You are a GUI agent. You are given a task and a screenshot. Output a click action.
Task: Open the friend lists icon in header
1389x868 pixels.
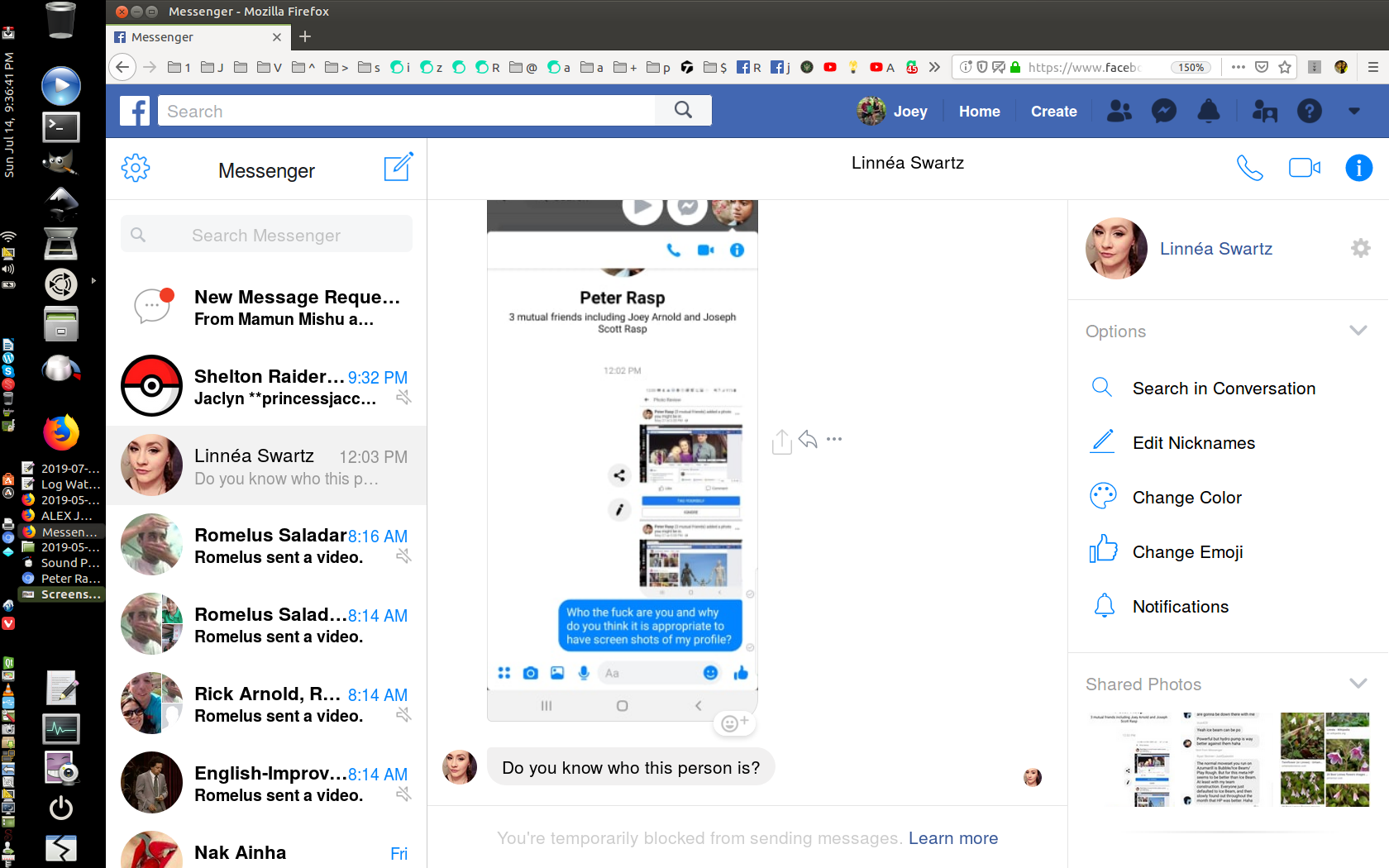pos(1264,111)
